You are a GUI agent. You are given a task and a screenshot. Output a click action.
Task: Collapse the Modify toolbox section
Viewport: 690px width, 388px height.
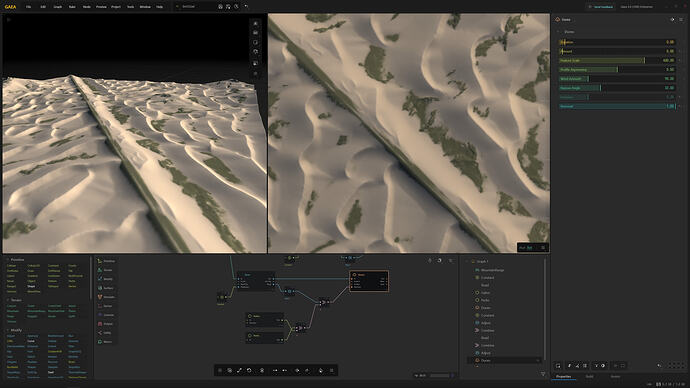(7, 330)
